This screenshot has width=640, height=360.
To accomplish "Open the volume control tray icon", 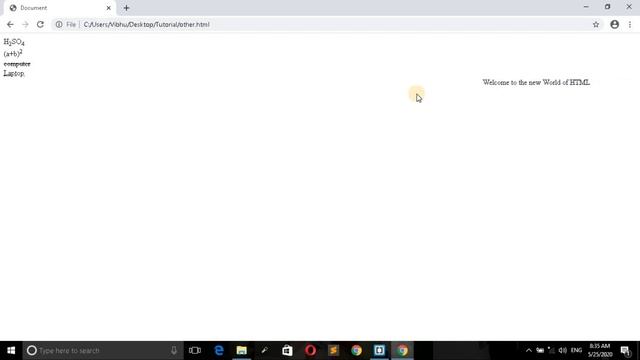I will (562, 350).
